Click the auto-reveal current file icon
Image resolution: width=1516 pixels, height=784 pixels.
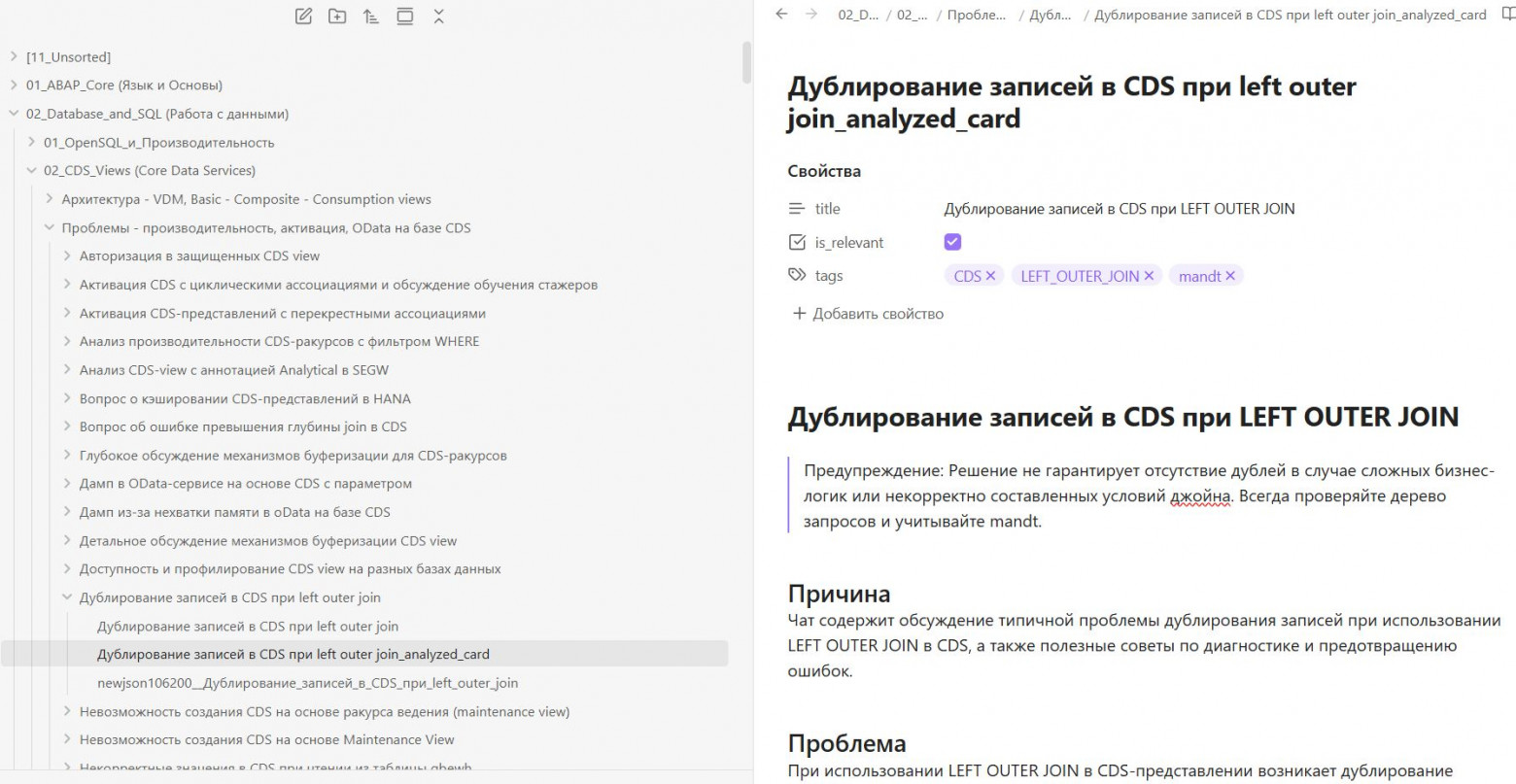(x=404, y=17)
